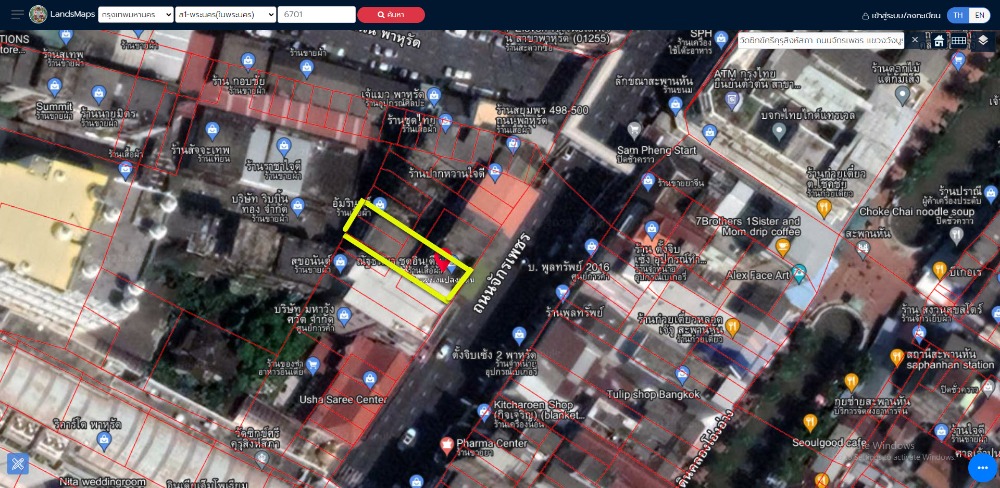Click the Choke Chai noodle soup marker
The height and width of the screenshot is (488, 1000).
[x=956, y=236]
